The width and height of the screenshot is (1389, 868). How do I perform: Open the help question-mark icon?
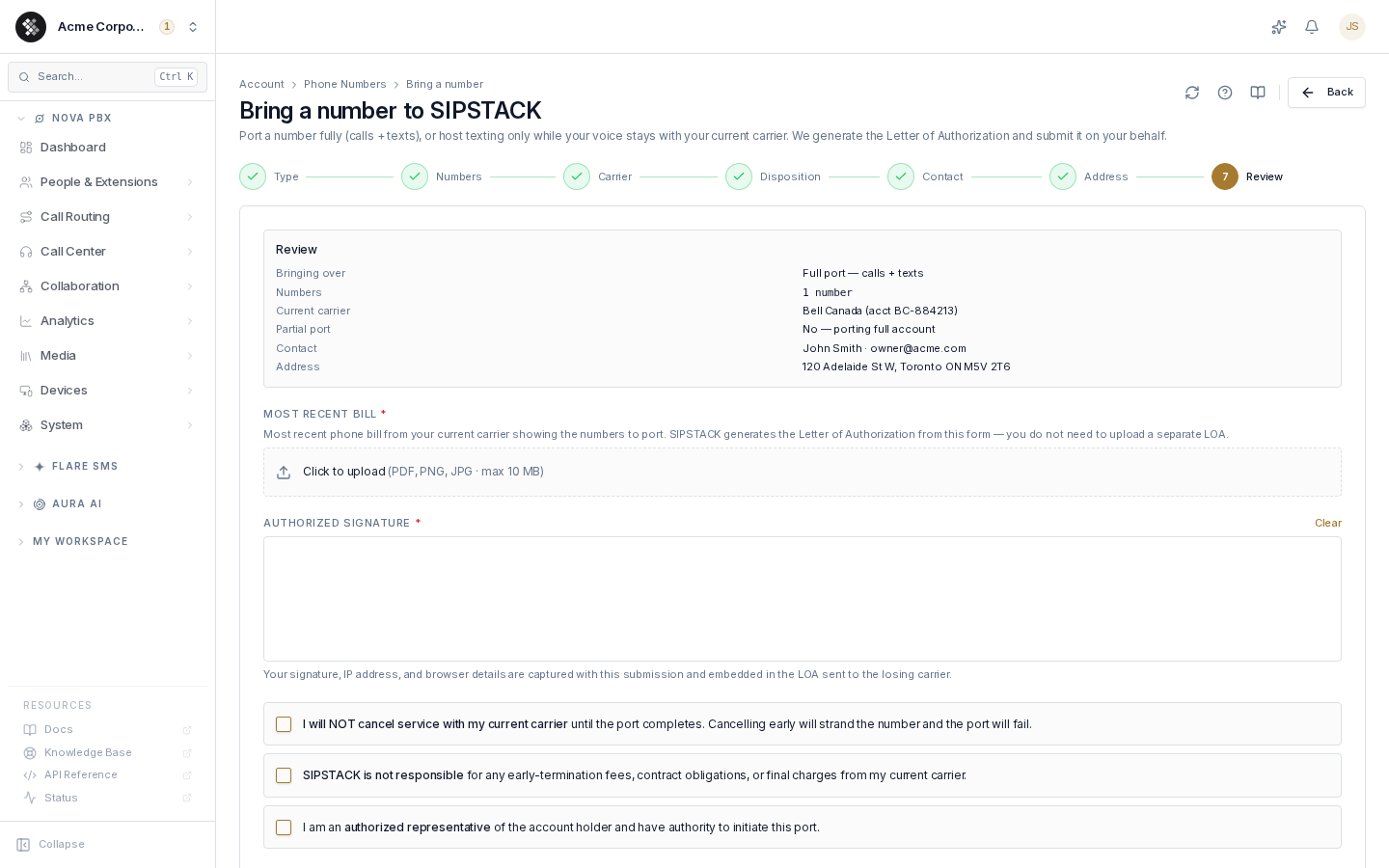click(x=1225, y=93)
